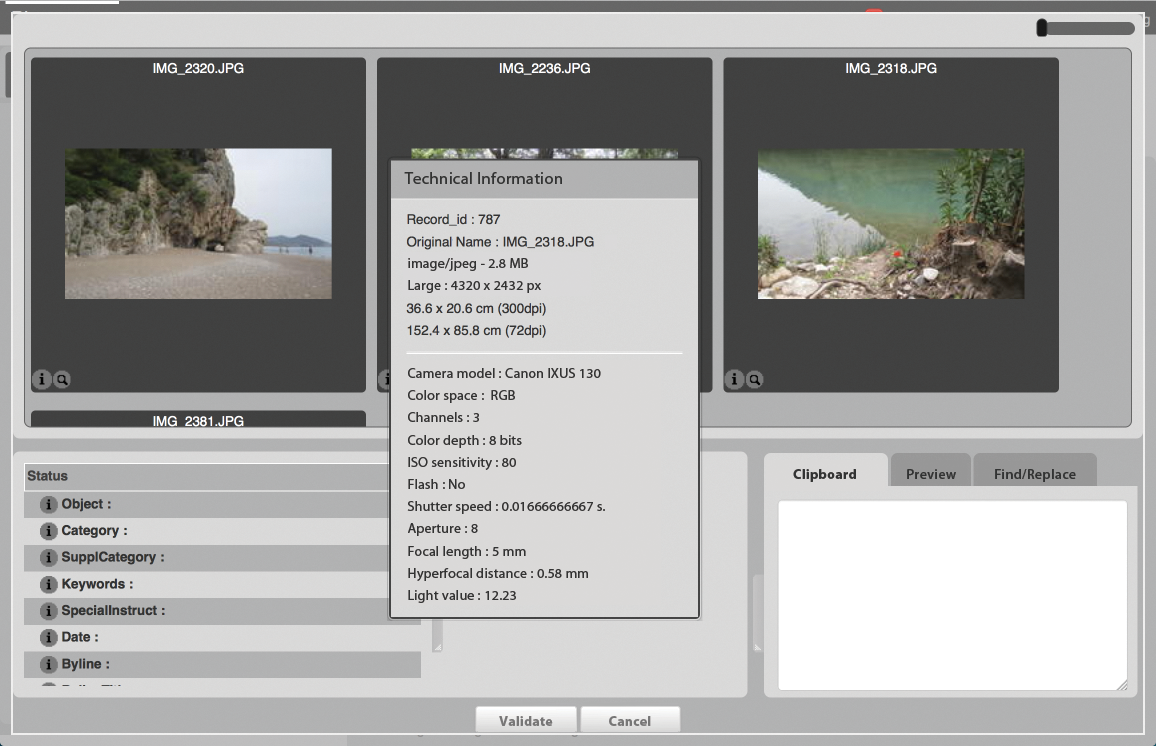Click the info icon next to Keywords field
Screen dimensions: 1156x746
pyautogui.click(x=48, y=584)
